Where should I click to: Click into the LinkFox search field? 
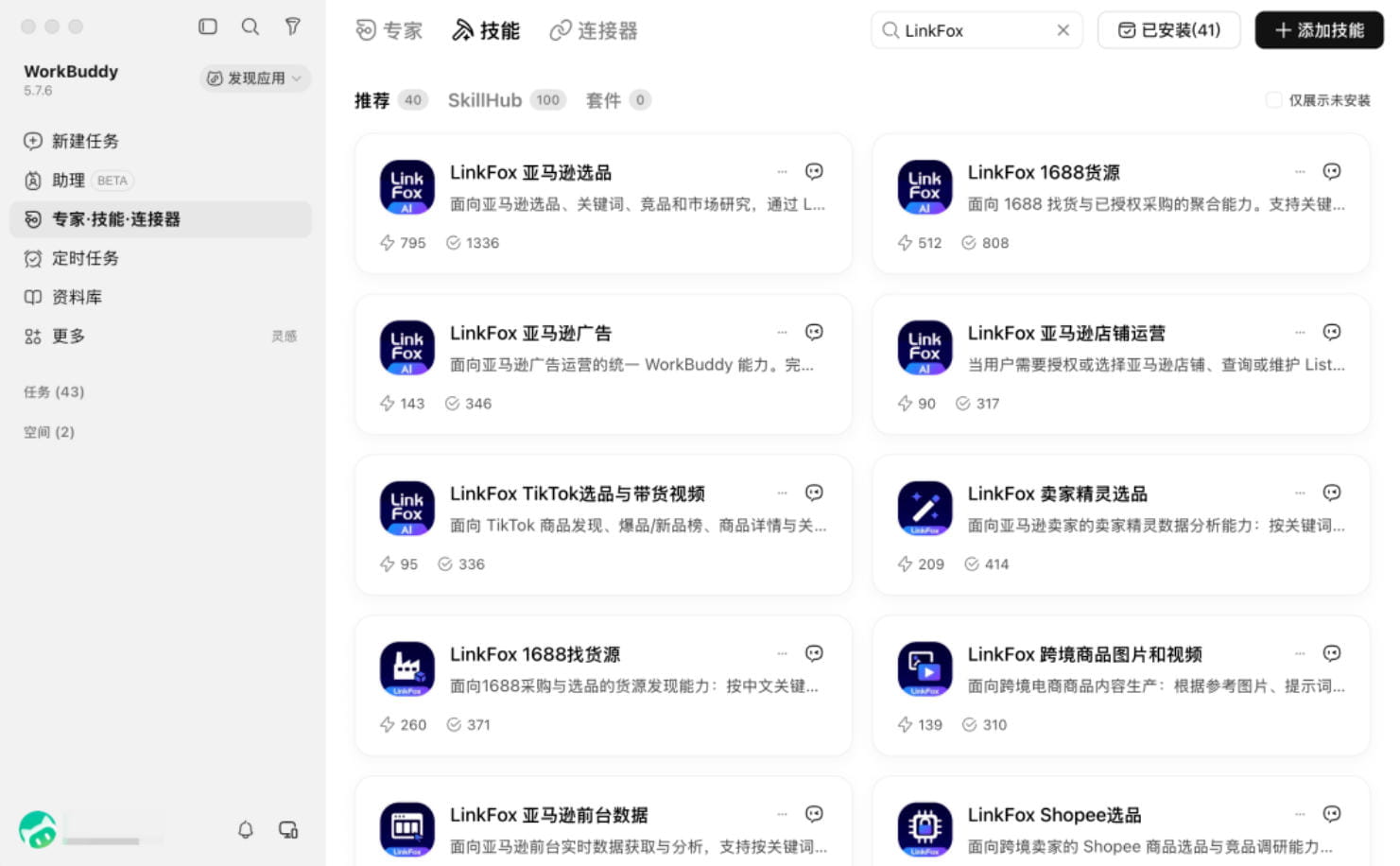click(x=977, y=30)
